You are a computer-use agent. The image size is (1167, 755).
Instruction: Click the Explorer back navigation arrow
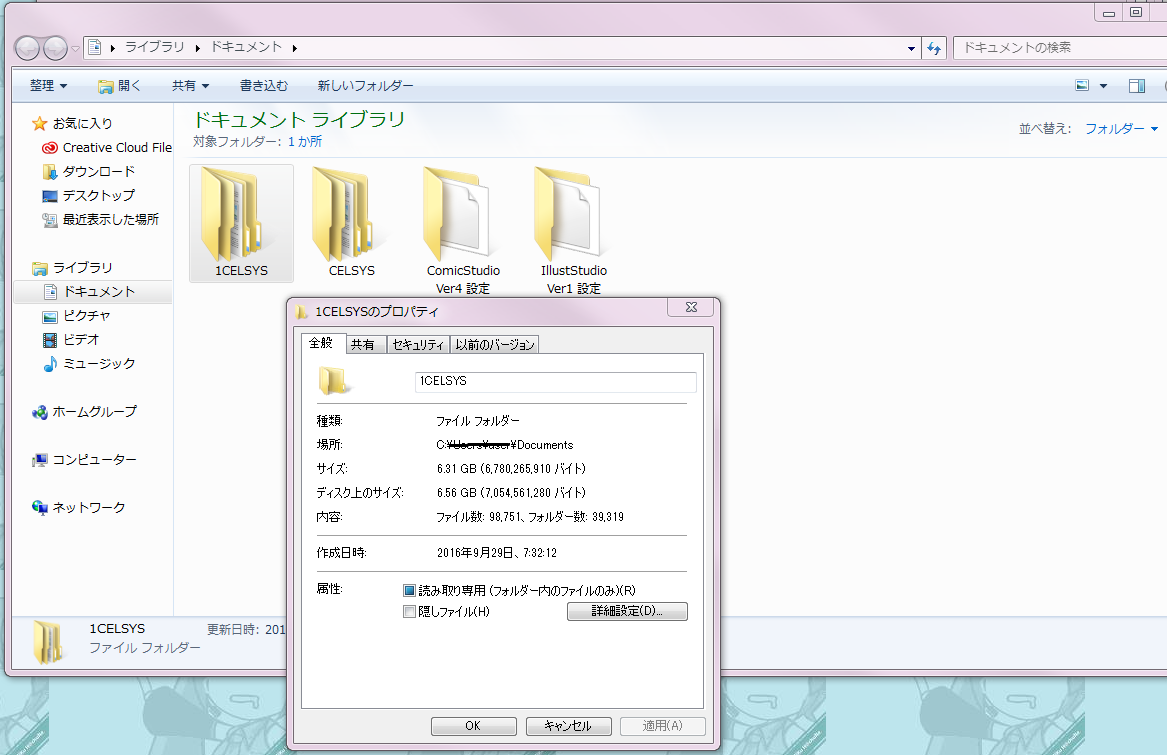point(28,48)
